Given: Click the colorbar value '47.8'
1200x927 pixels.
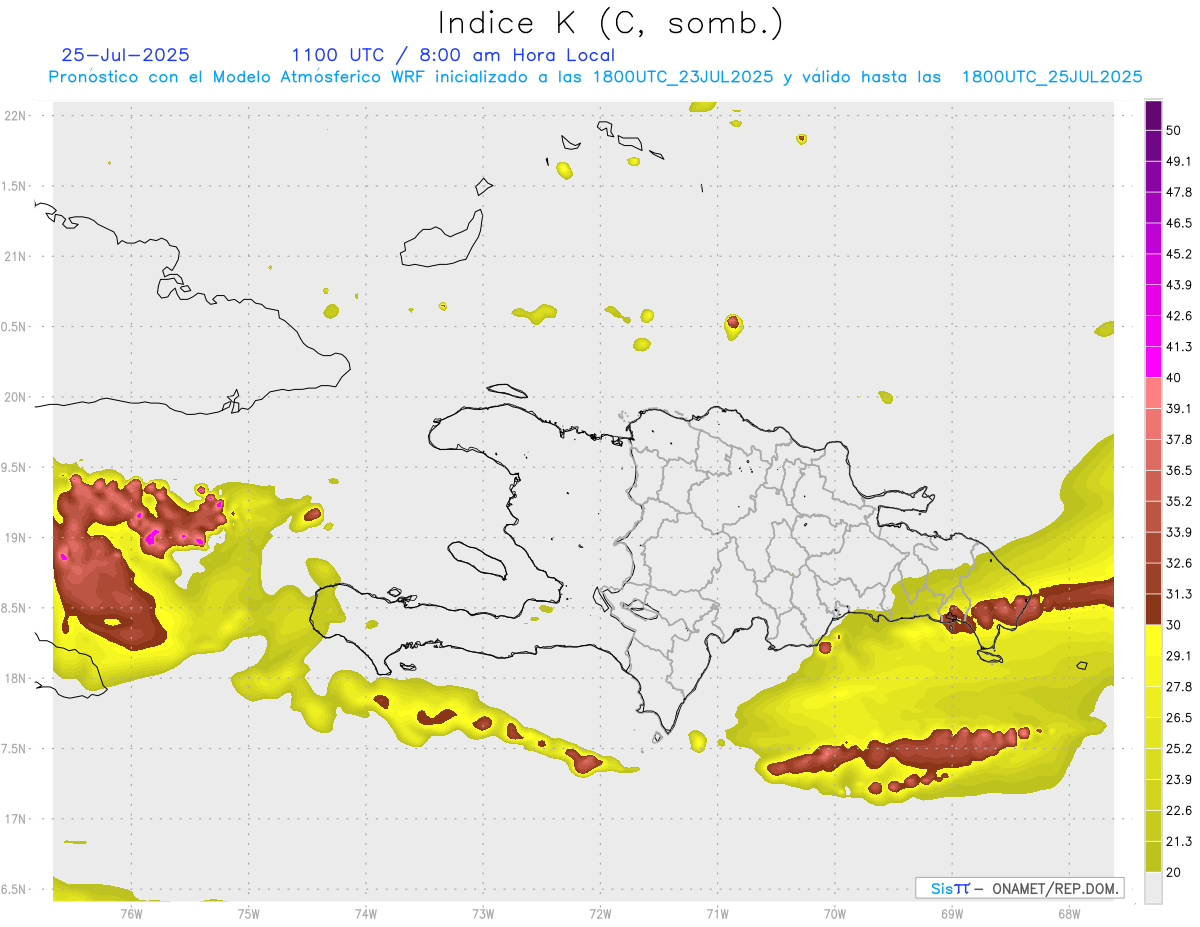Looking at the screenshot, I should (1179, 192).
